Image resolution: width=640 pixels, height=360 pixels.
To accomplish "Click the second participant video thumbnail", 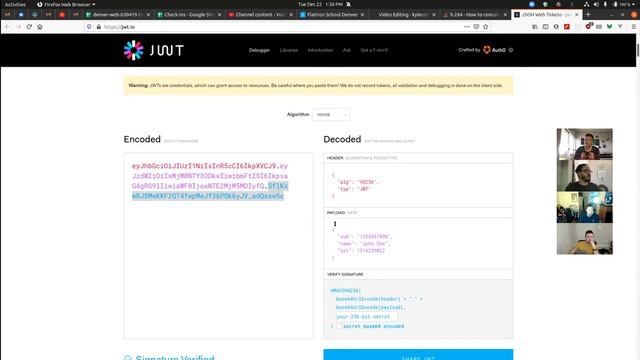I will (584, 175).
